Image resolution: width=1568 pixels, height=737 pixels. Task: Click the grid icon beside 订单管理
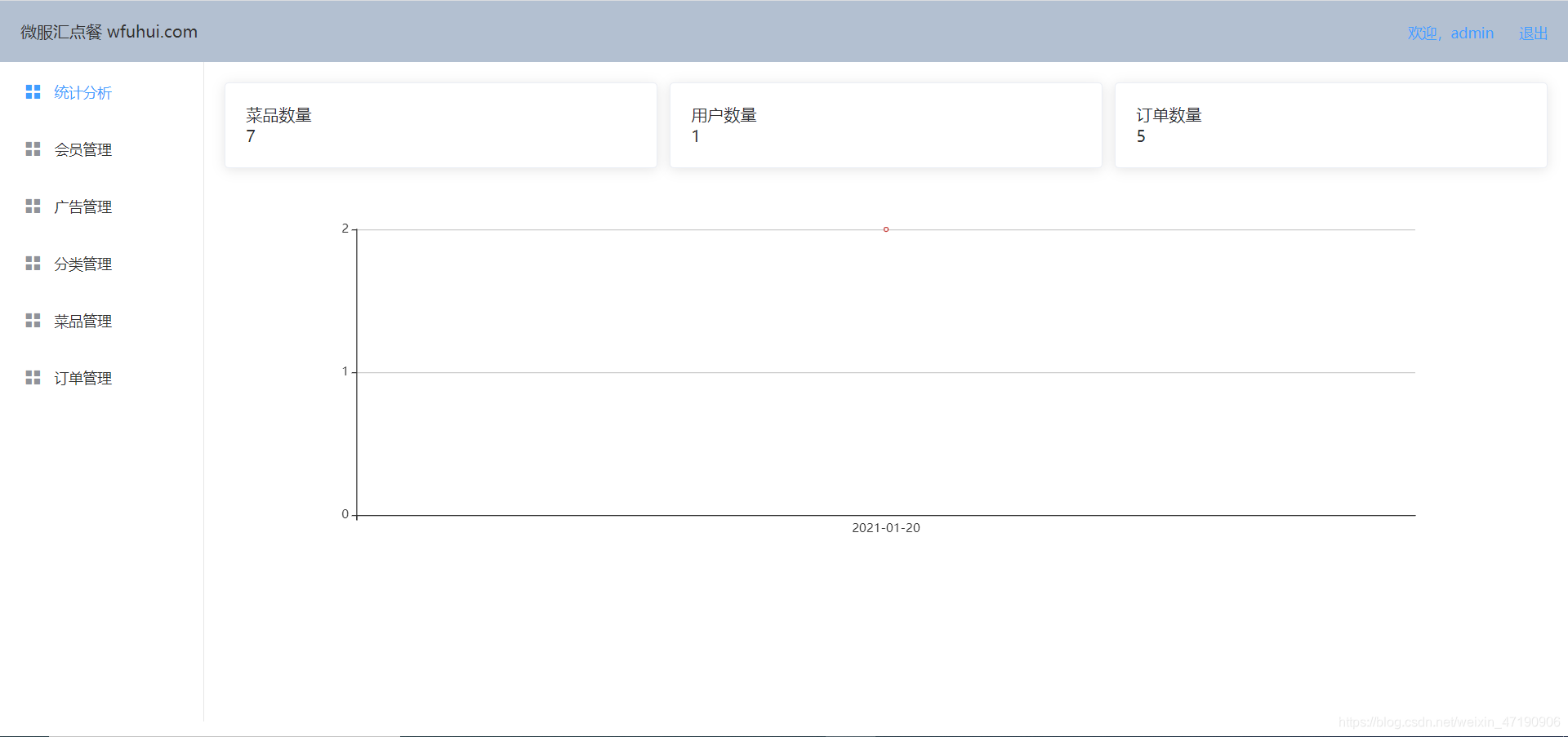[33, 378]
